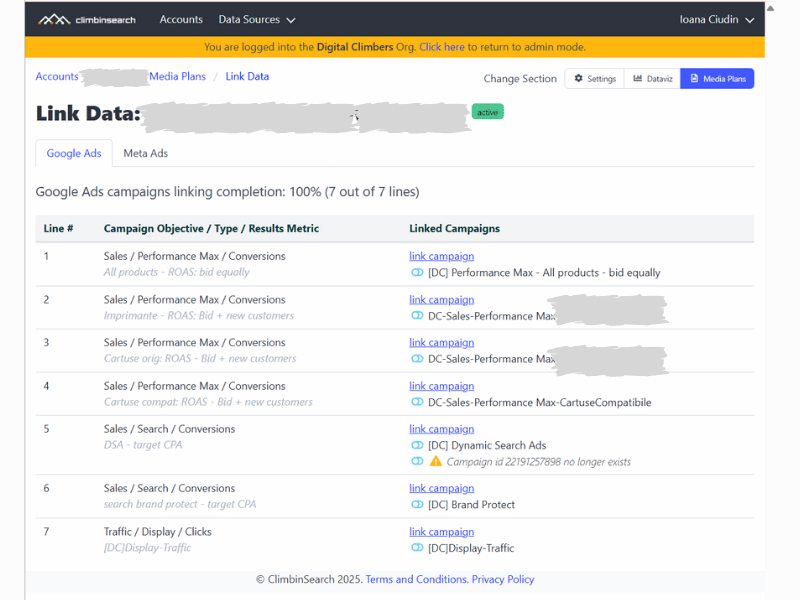The image size is (800, 600).
Task: Click the Dataviz section button
Action: 652,79
